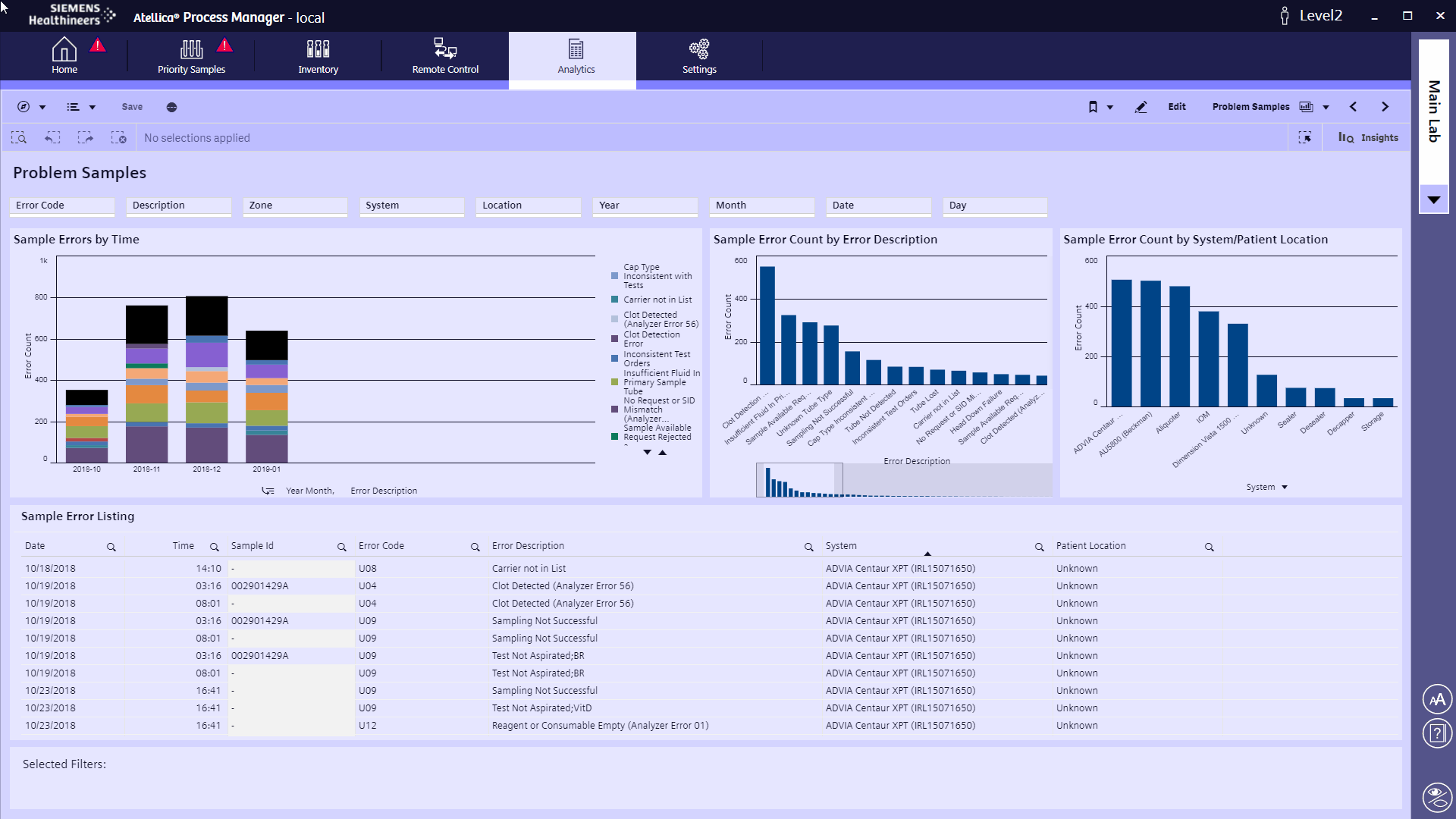Viewport: 1456px width, 819px height.
Task: Open the sheet dropdown beside Problem Samples
Action: click(x=1326, y=107)
